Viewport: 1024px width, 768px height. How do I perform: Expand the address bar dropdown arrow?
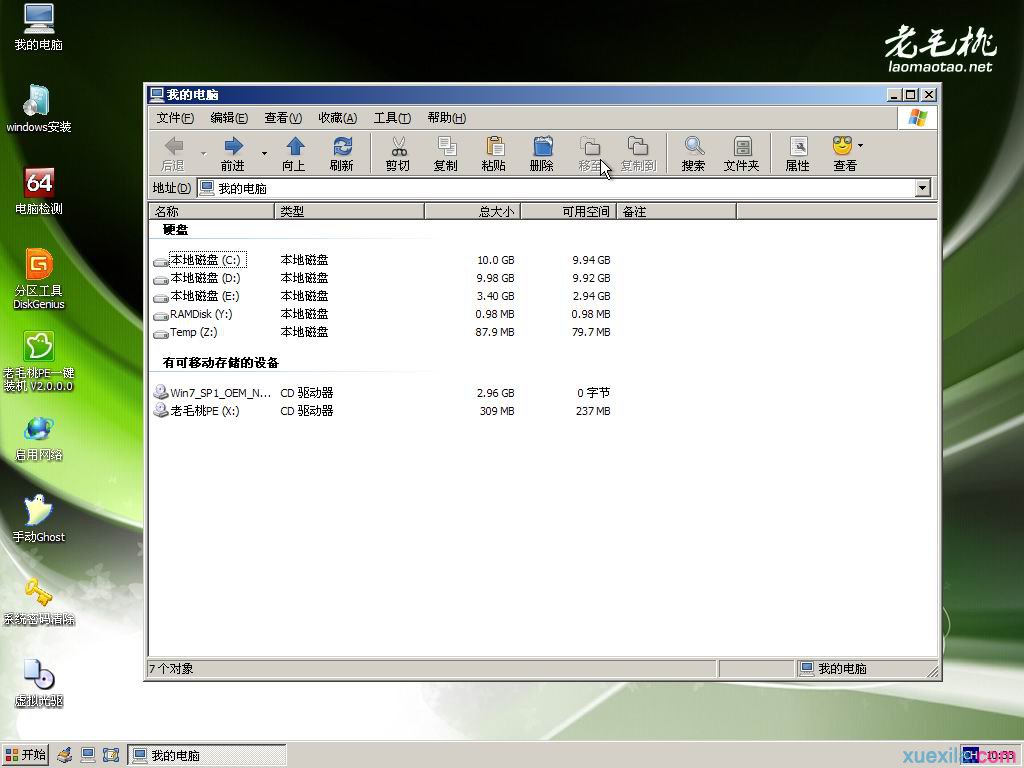(922, 188)
